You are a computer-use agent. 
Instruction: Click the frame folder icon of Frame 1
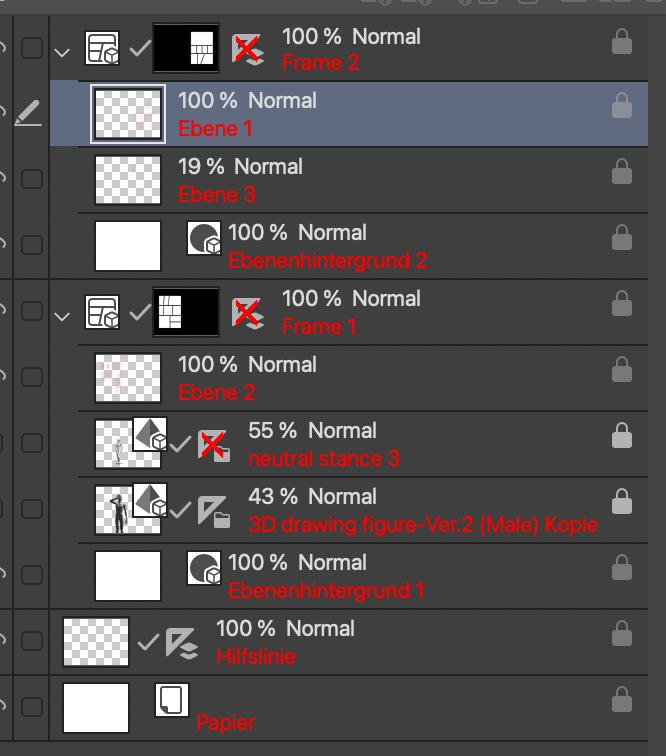101,312
